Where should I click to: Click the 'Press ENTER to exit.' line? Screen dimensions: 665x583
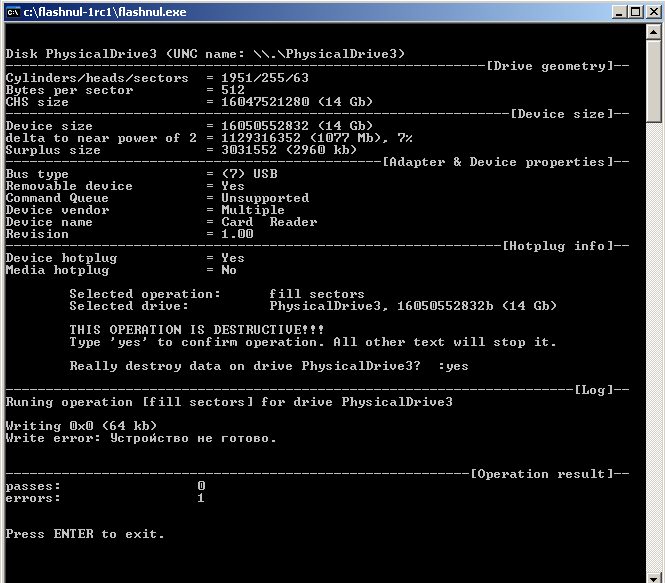tap(85, 534)
